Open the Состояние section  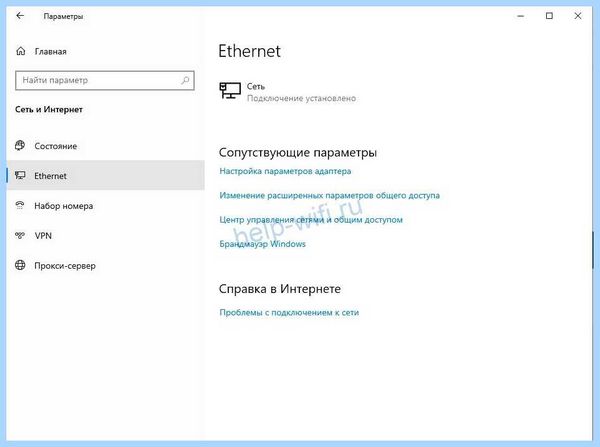coord(106,146)
